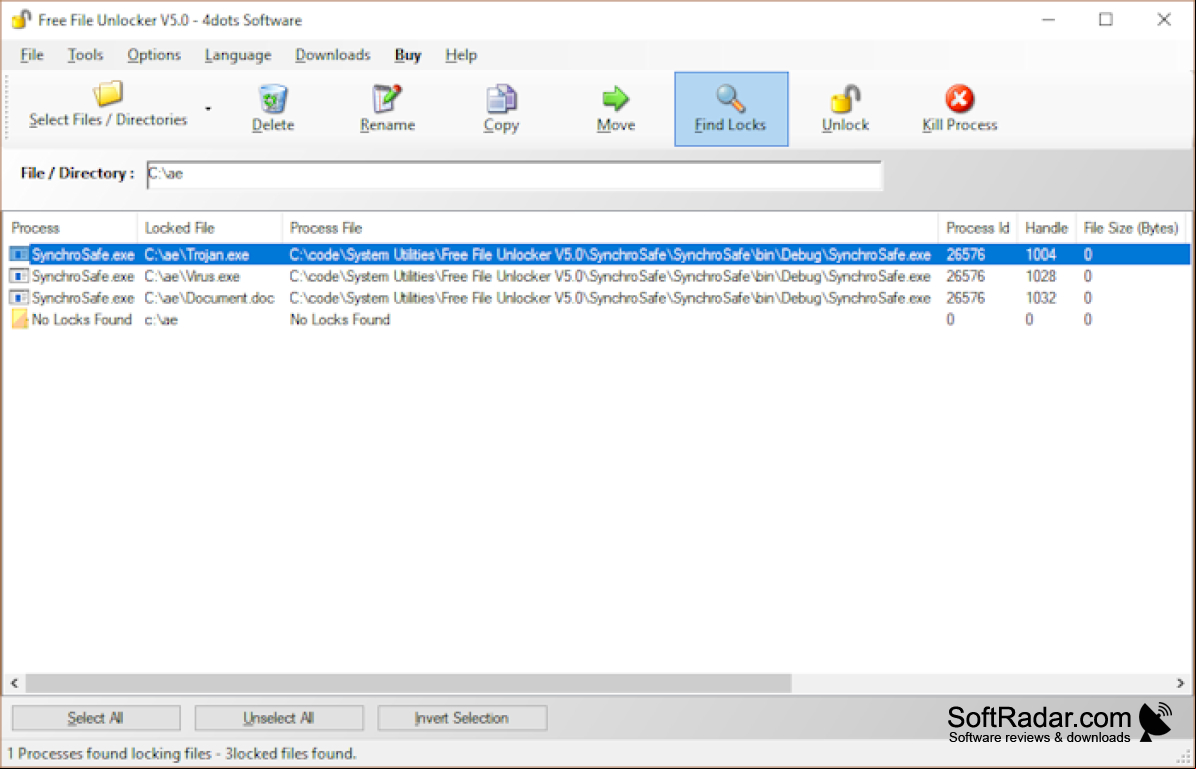
Task: Click the SynchroSafe.exe icon in Document.doc row
Action: 19,298
